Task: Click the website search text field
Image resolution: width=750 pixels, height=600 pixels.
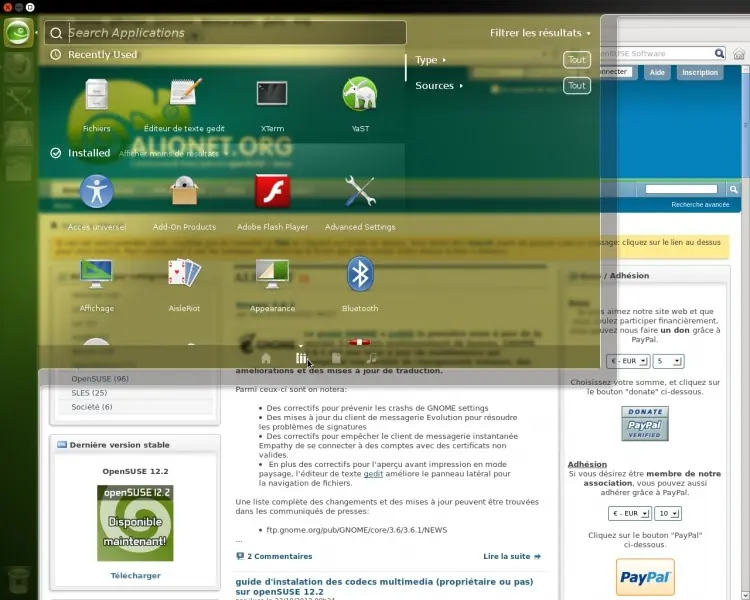Action: click(681, 189)
